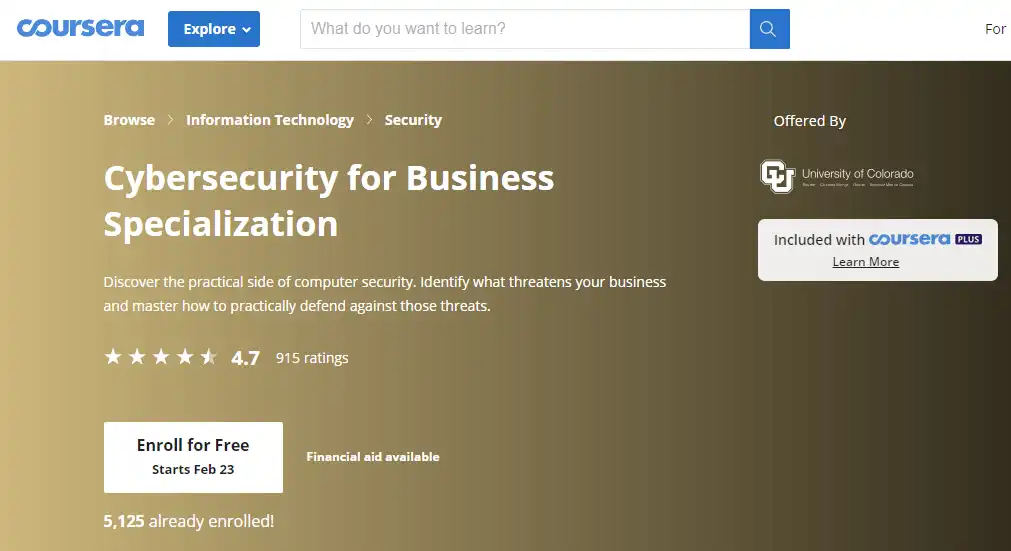Click the half-filled fifth rating star
1011x551 pixels.
coord(209,357)
